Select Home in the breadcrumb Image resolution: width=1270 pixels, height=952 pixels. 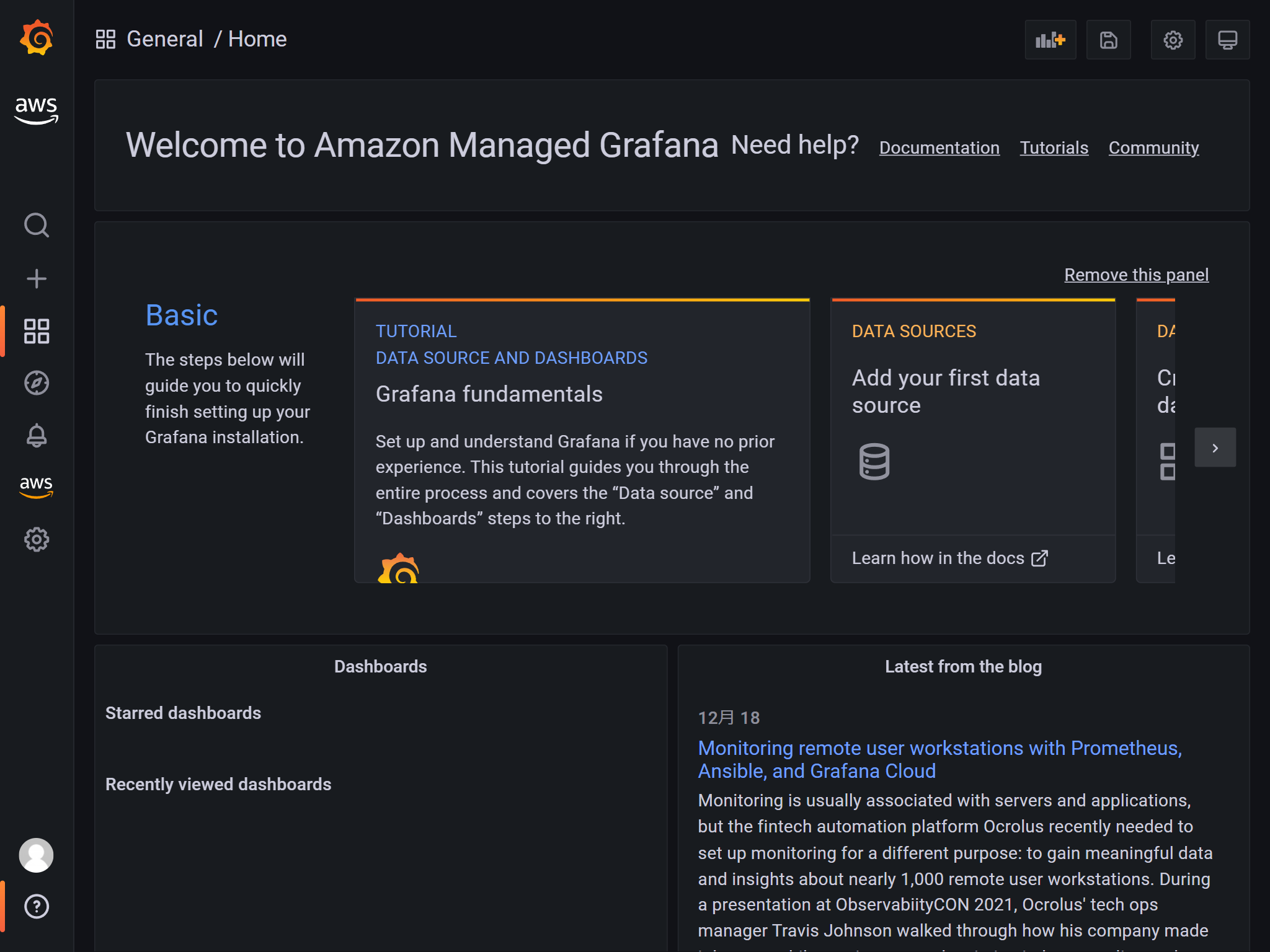(x=257, y=38)
